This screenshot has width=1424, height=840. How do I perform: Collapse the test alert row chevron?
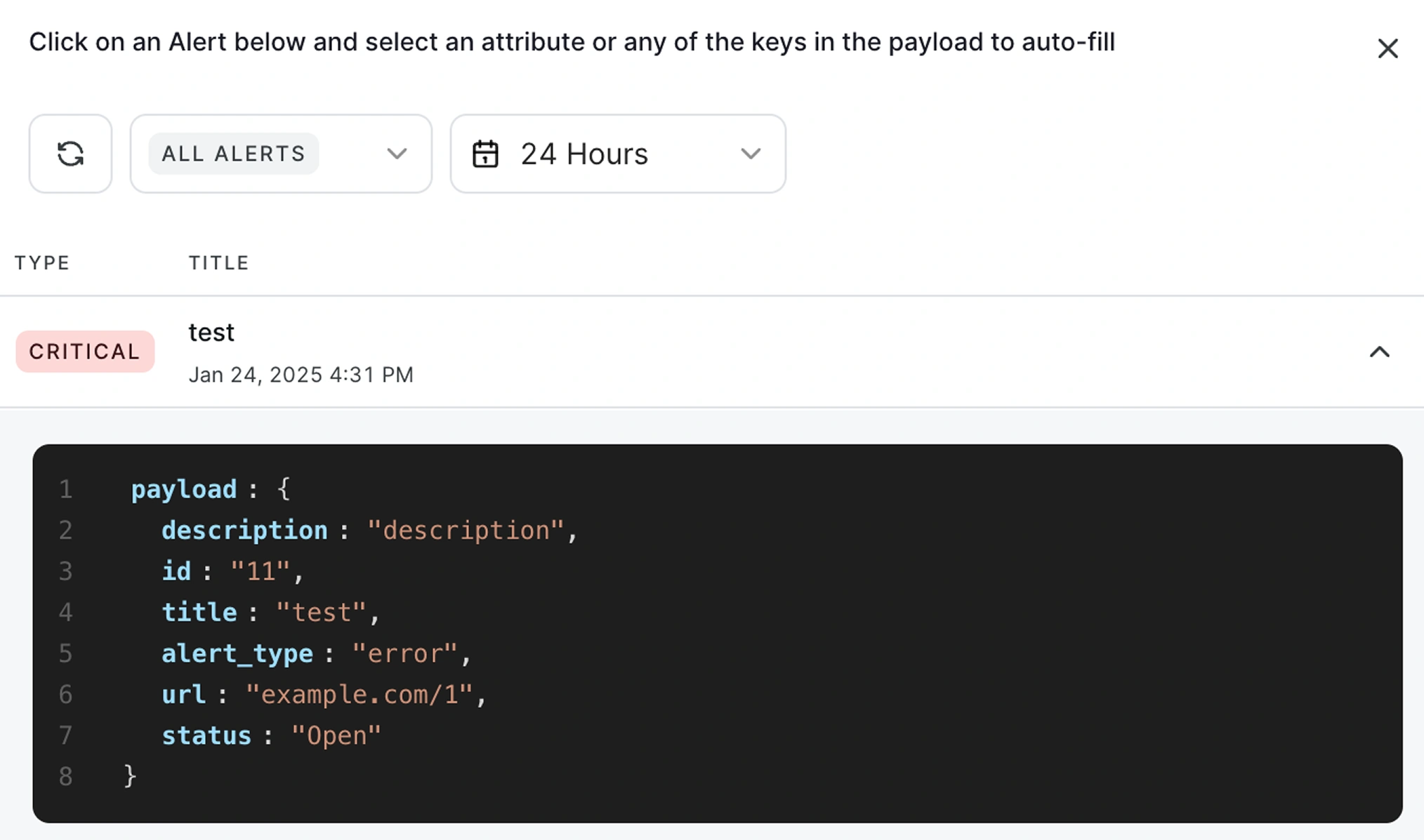tap(1379, 352)
